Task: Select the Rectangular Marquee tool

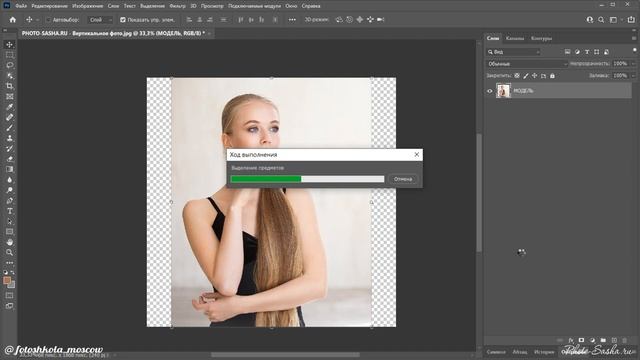Action: pos(9,55)
